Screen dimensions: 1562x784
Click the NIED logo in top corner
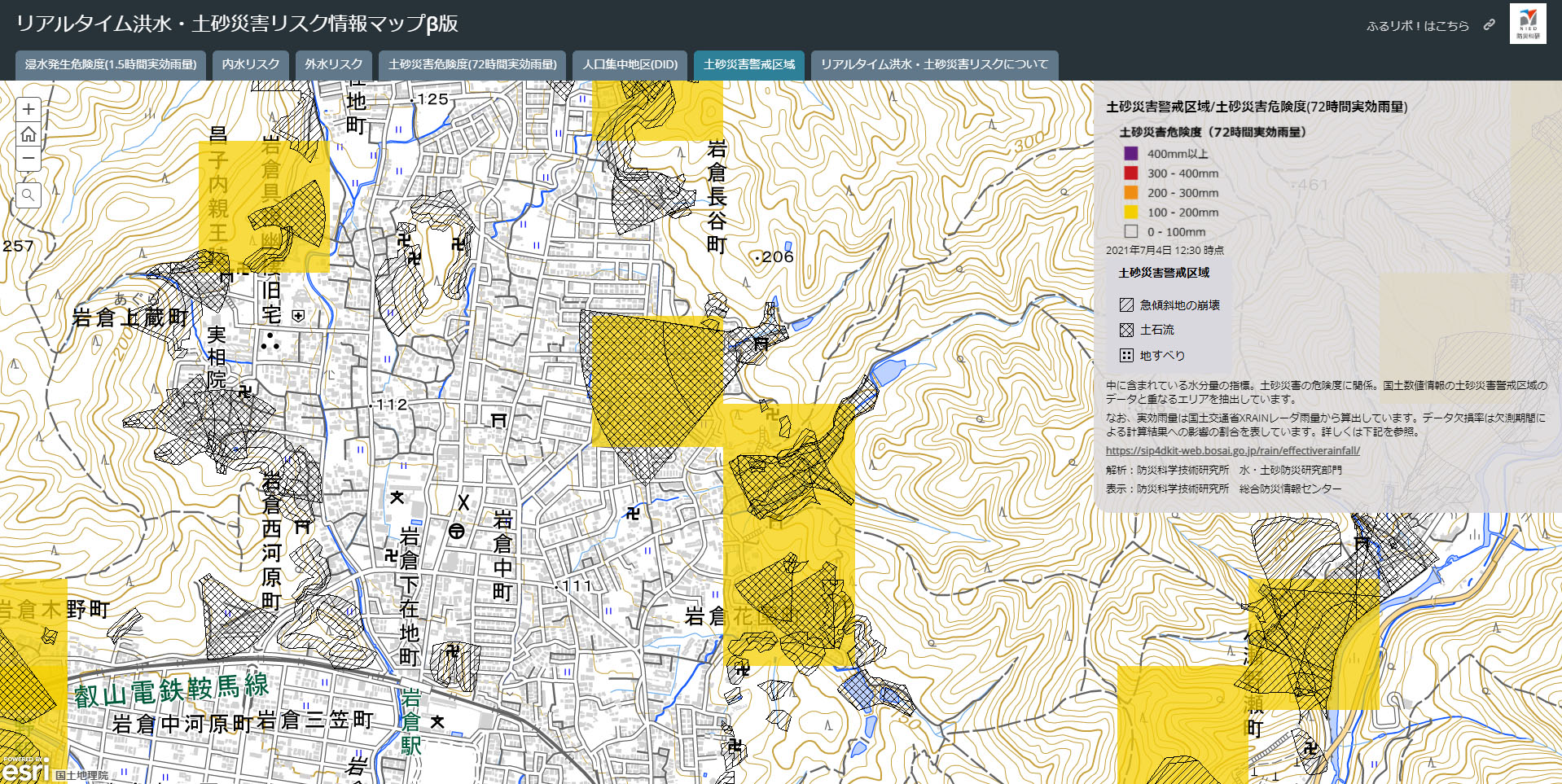1527,24
